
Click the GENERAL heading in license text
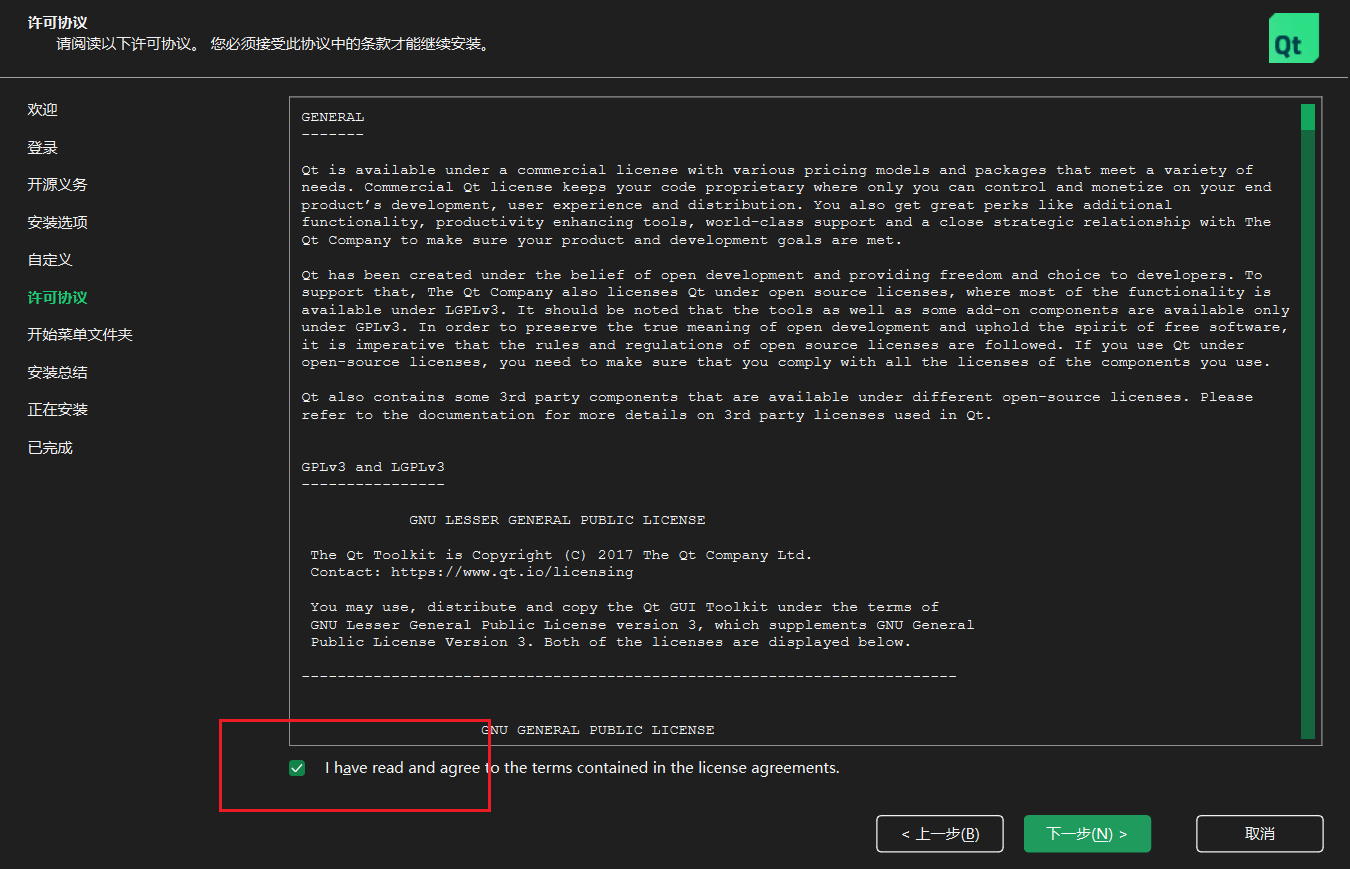point(333,117)
